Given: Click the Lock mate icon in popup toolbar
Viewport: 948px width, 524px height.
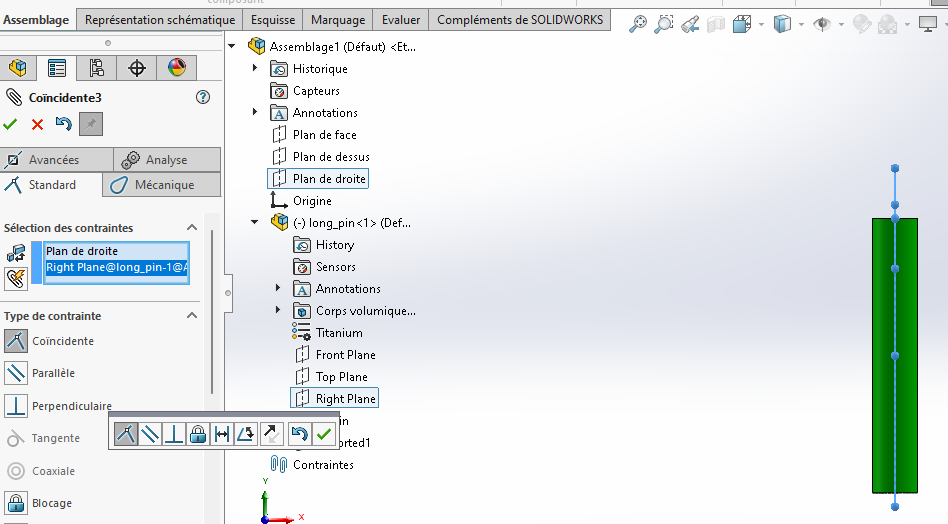Looking at the screenshot, I should [198, 434].
